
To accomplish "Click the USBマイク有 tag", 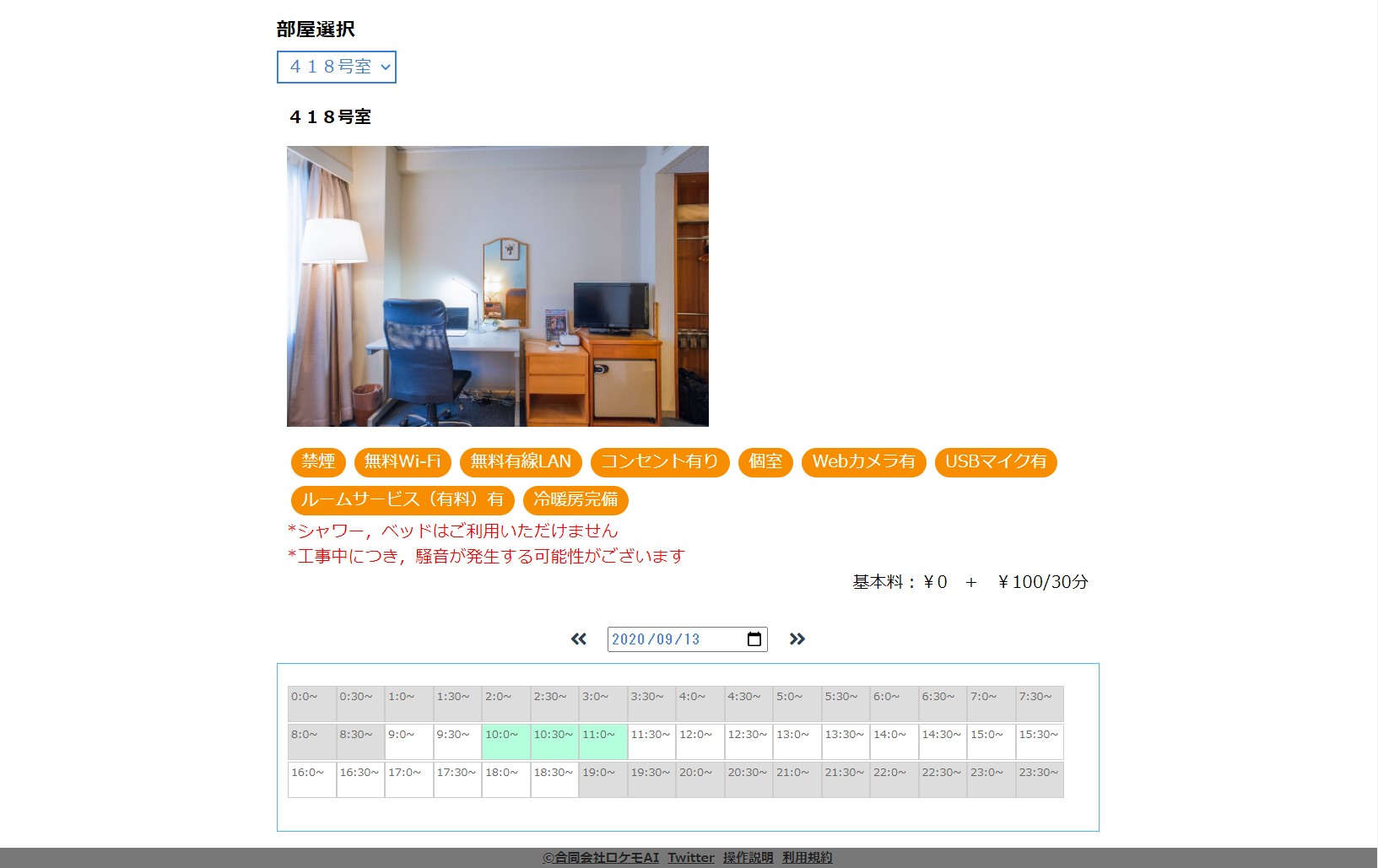I will 996,461.
